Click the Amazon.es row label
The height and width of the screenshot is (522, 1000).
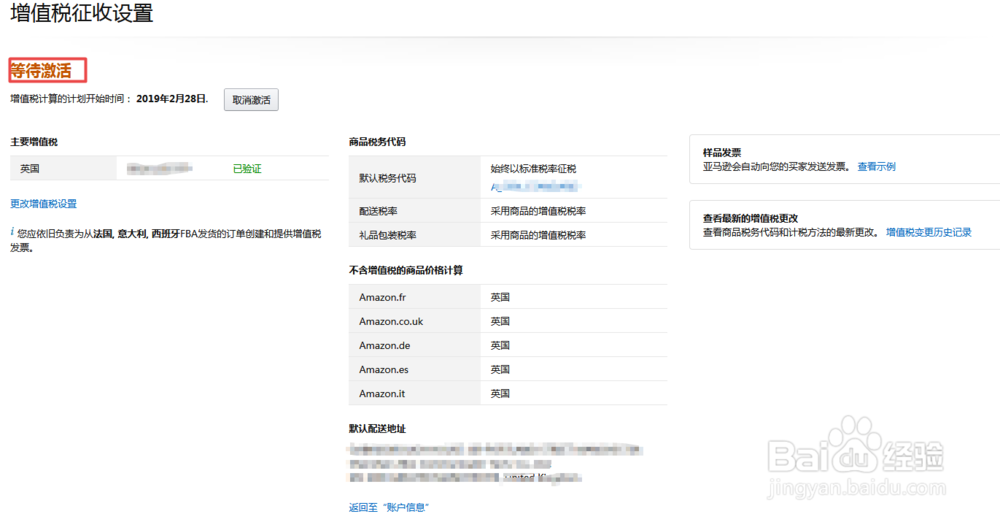(384, 370)
